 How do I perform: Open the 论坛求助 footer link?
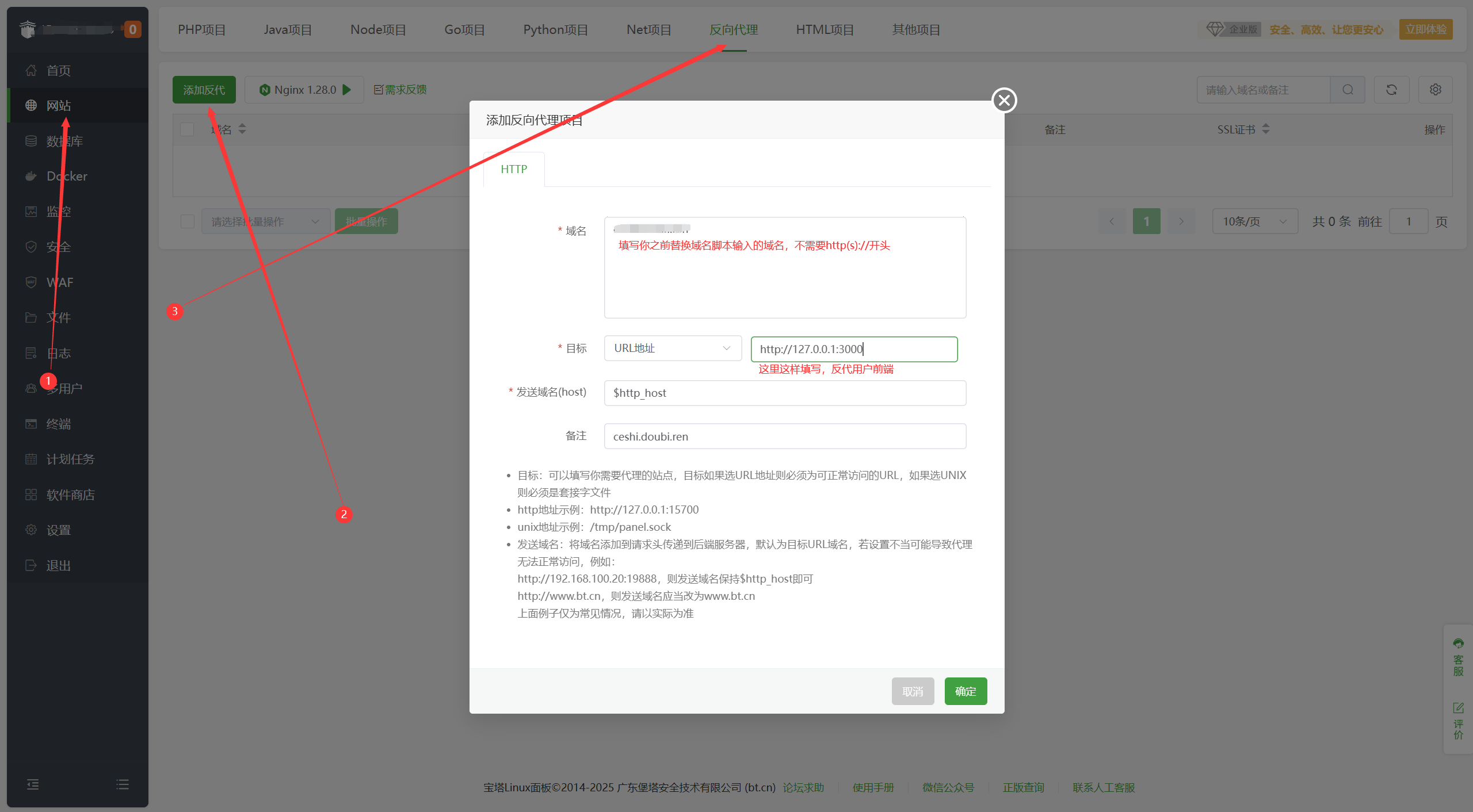pyautogui.click(x=803, y=787)
